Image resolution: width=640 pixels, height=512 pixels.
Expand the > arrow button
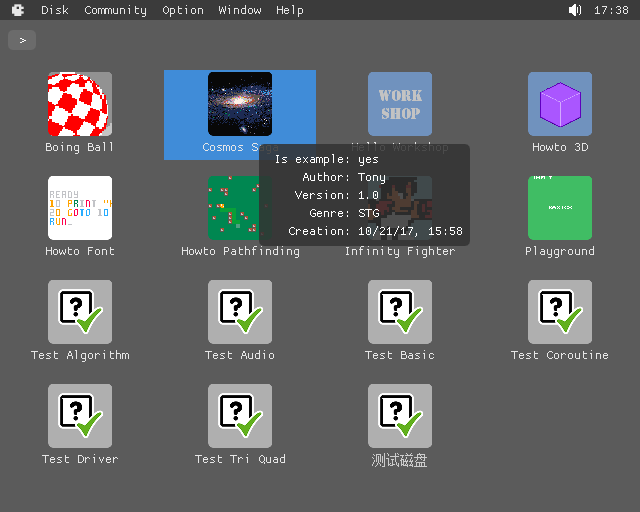point(22,40)
